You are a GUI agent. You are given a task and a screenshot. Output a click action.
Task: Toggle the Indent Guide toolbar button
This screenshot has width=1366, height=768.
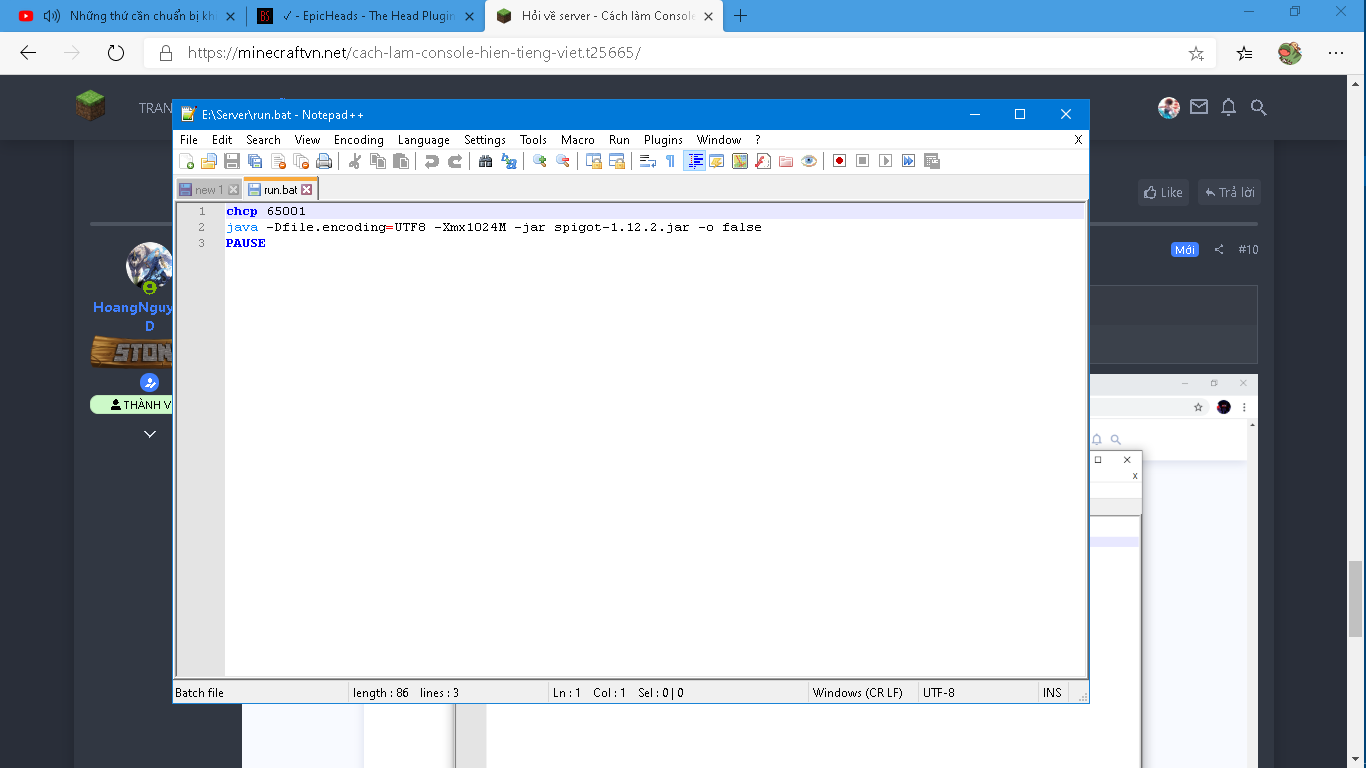point(694,161)
